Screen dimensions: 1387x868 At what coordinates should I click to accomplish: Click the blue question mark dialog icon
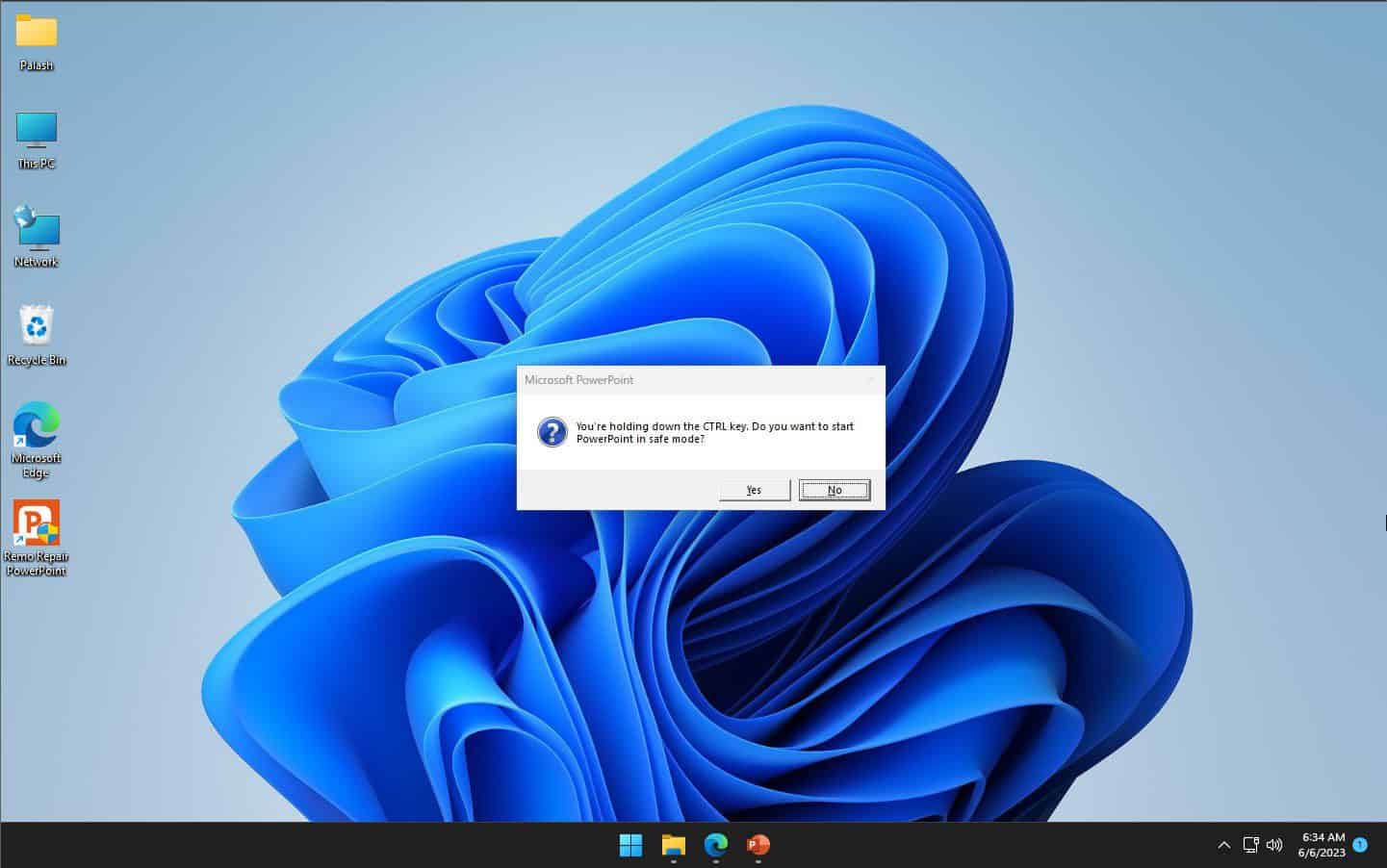tap(552, 432)
